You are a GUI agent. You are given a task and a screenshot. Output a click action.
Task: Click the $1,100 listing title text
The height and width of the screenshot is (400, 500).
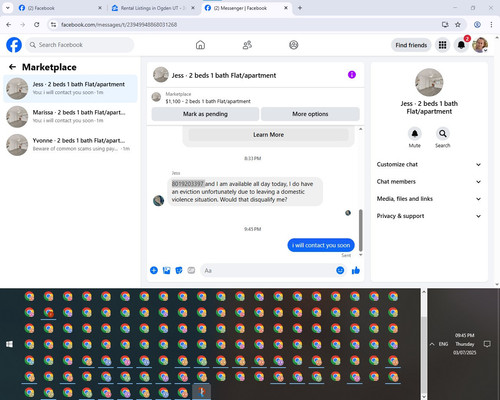pos(208,101)
